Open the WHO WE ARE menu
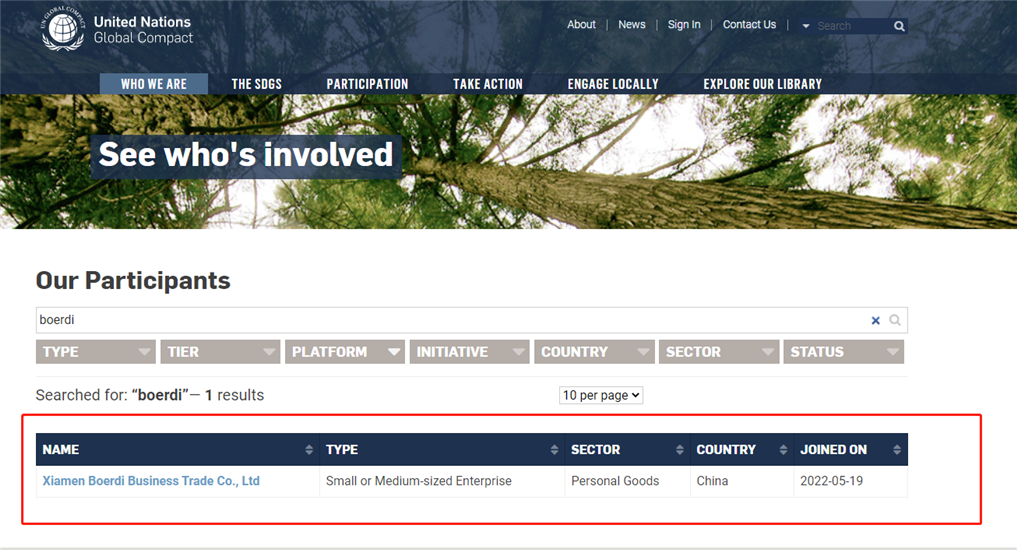This screenshot has width=1017, height=550. 154,84
